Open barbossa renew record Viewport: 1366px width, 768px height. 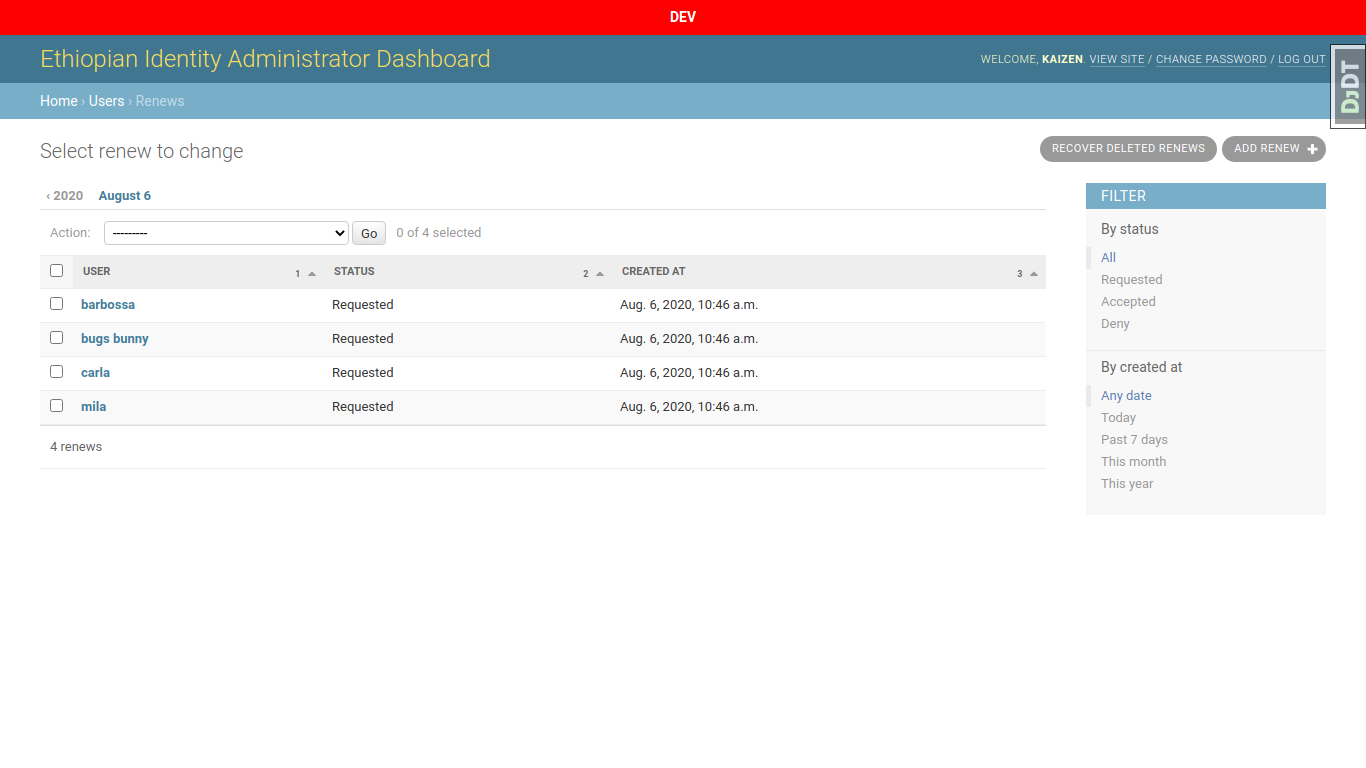point(108,305)
